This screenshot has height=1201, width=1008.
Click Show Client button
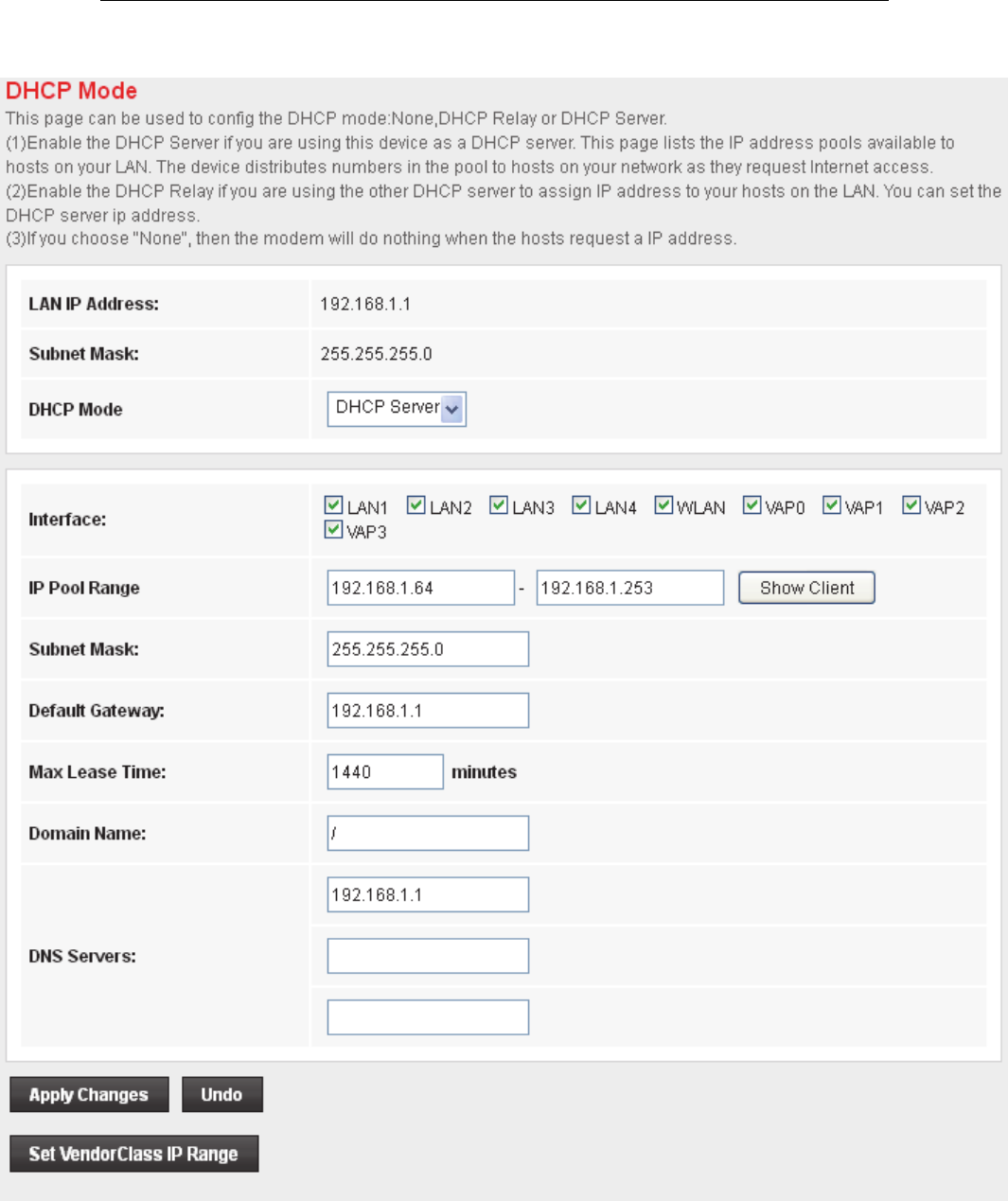806,588
